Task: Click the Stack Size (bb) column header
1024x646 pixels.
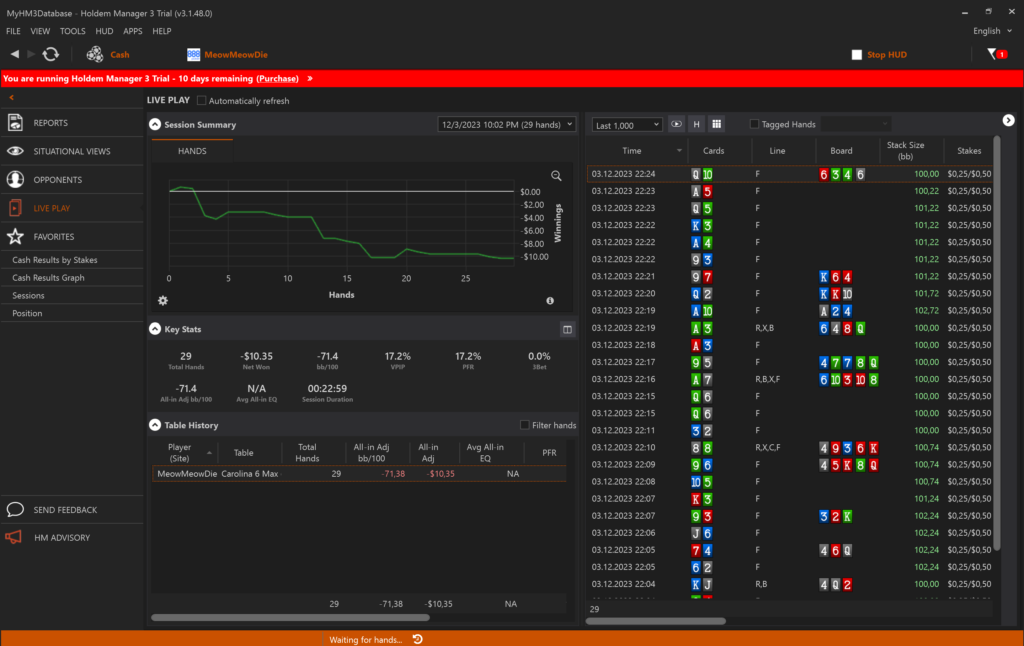Action: (x=905, y=151)
